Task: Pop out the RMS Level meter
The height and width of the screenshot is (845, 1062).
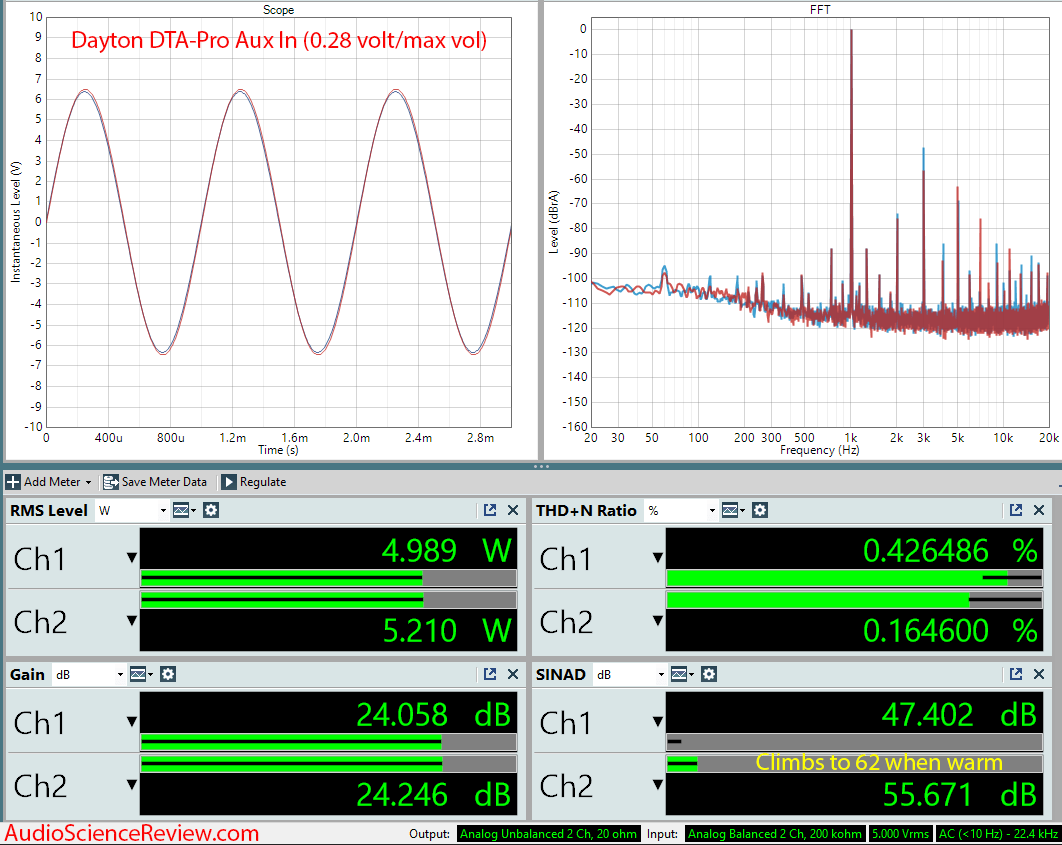Action: pos(490,511)
